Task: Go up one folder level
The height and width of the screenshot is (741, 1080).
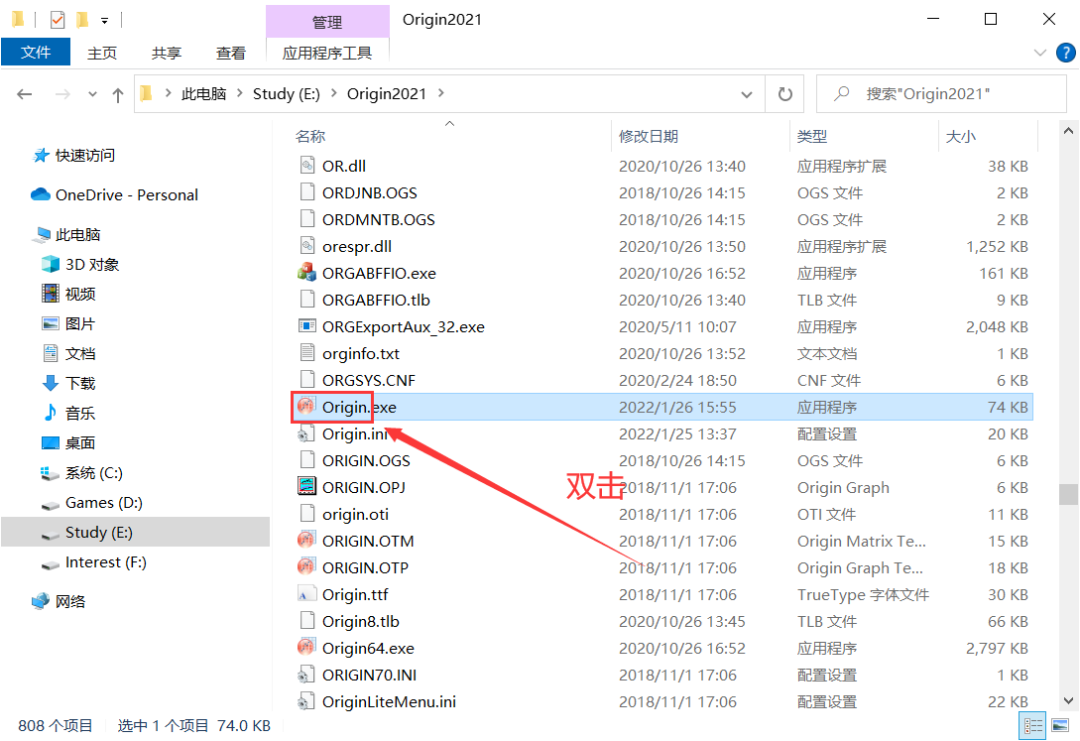Action: click(x=118, y=94)
